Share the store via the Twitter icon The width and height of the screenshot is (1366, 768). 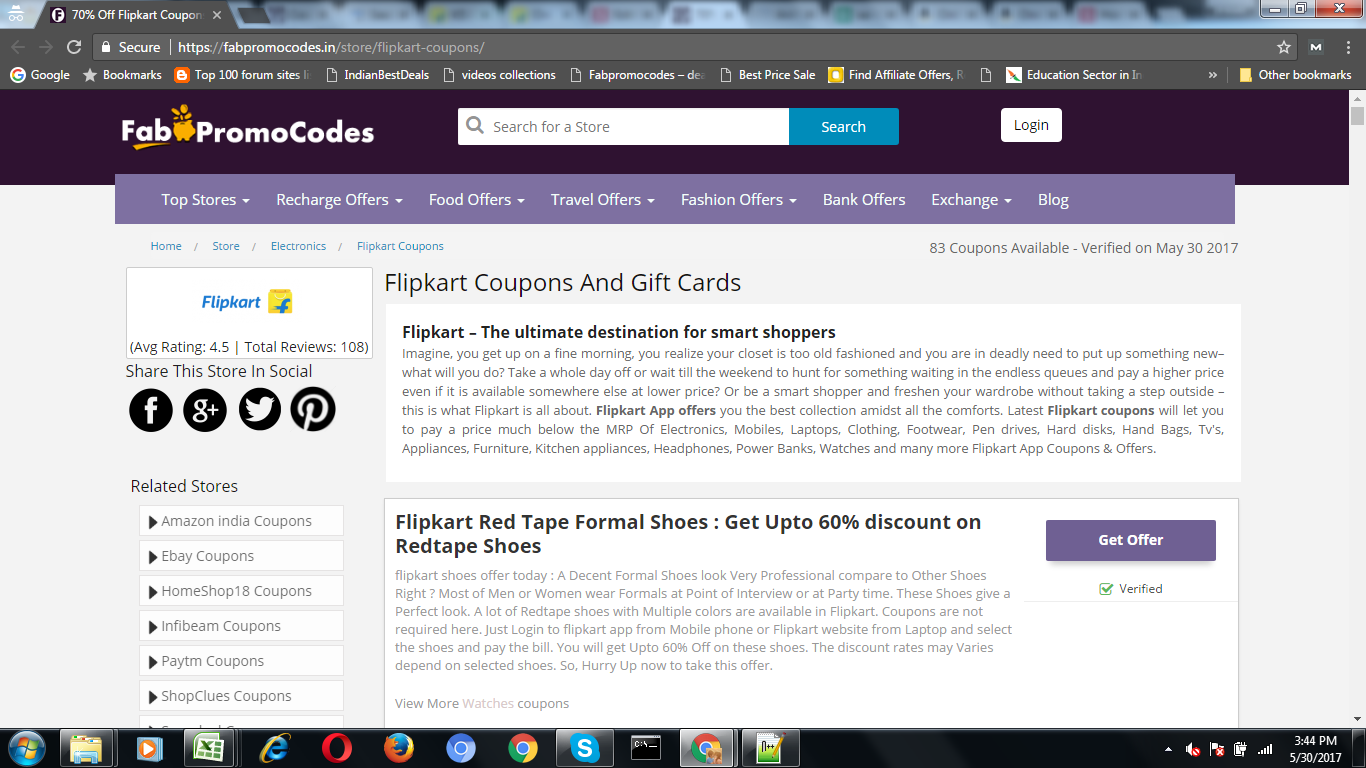pyautogui.click(x=259, y=409)
